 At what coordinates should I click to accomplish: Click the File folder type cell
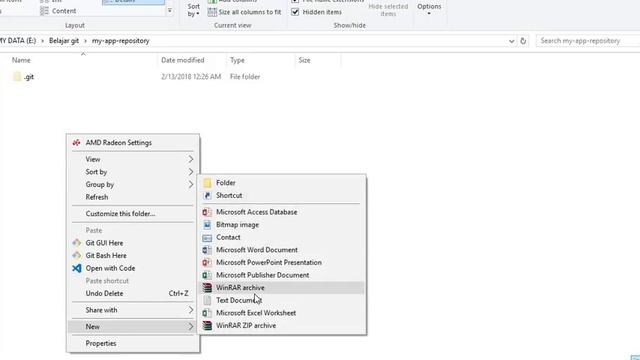245,77
